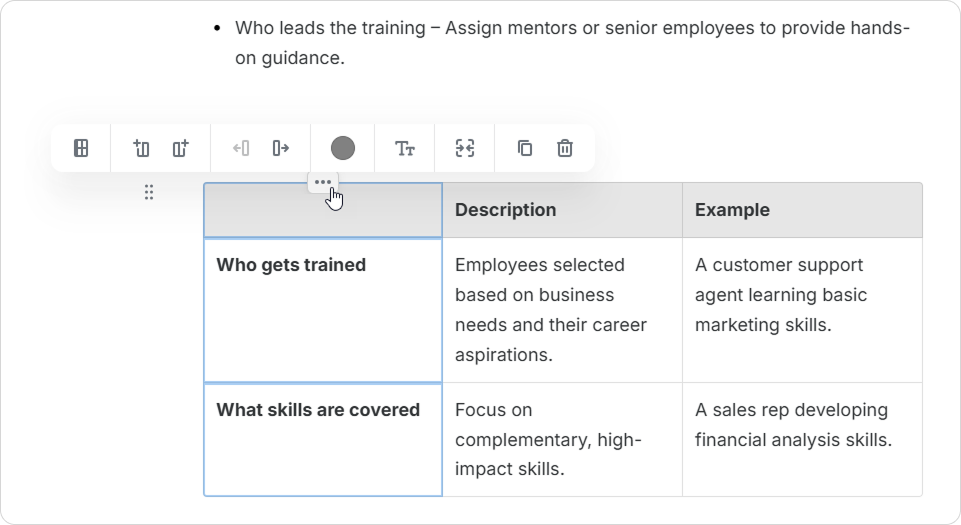961x525 pixels.
Task: Move column left using arrow icon
Action: [241, 149]
